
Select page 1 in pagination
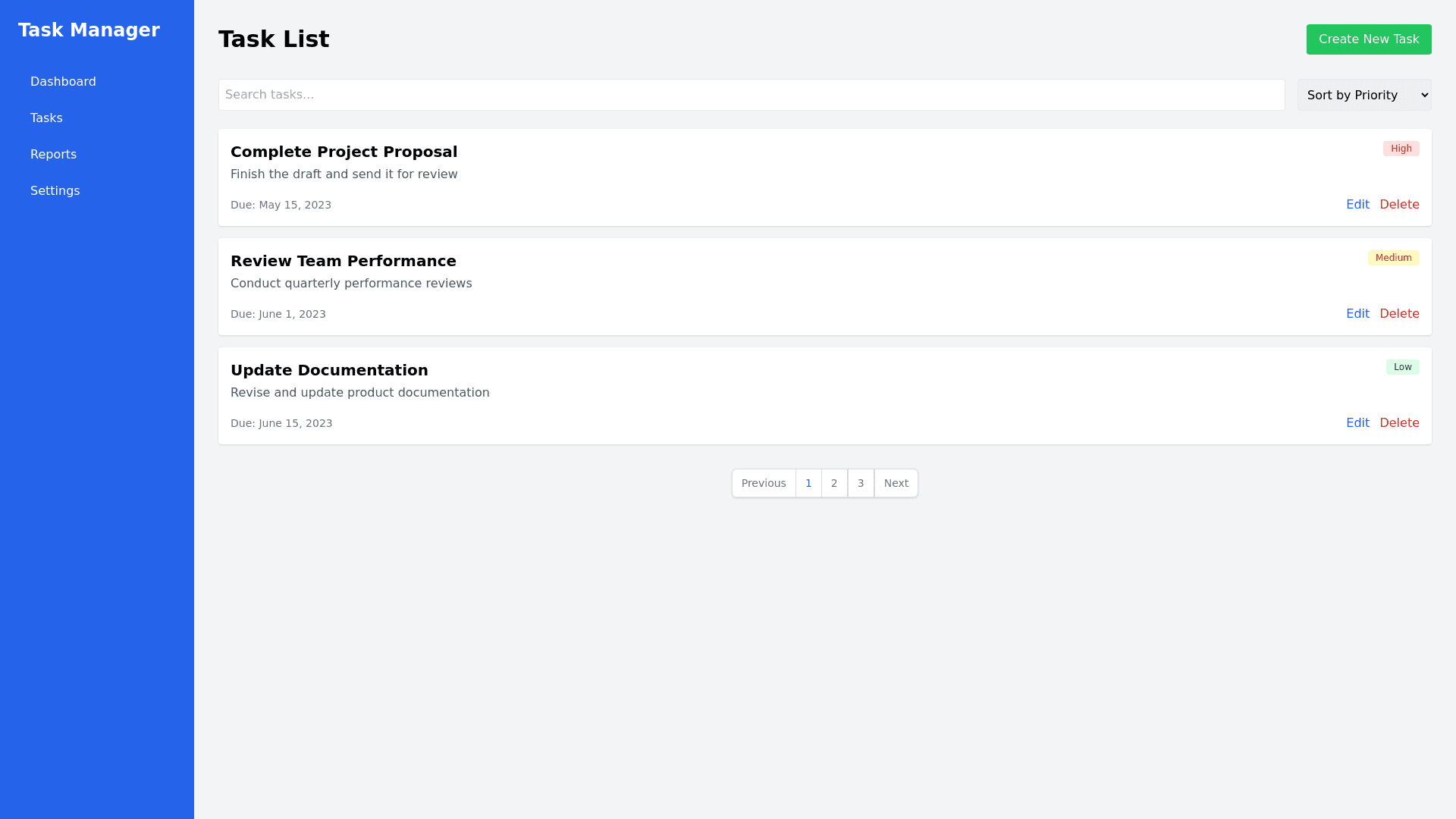tap(808, 483)
